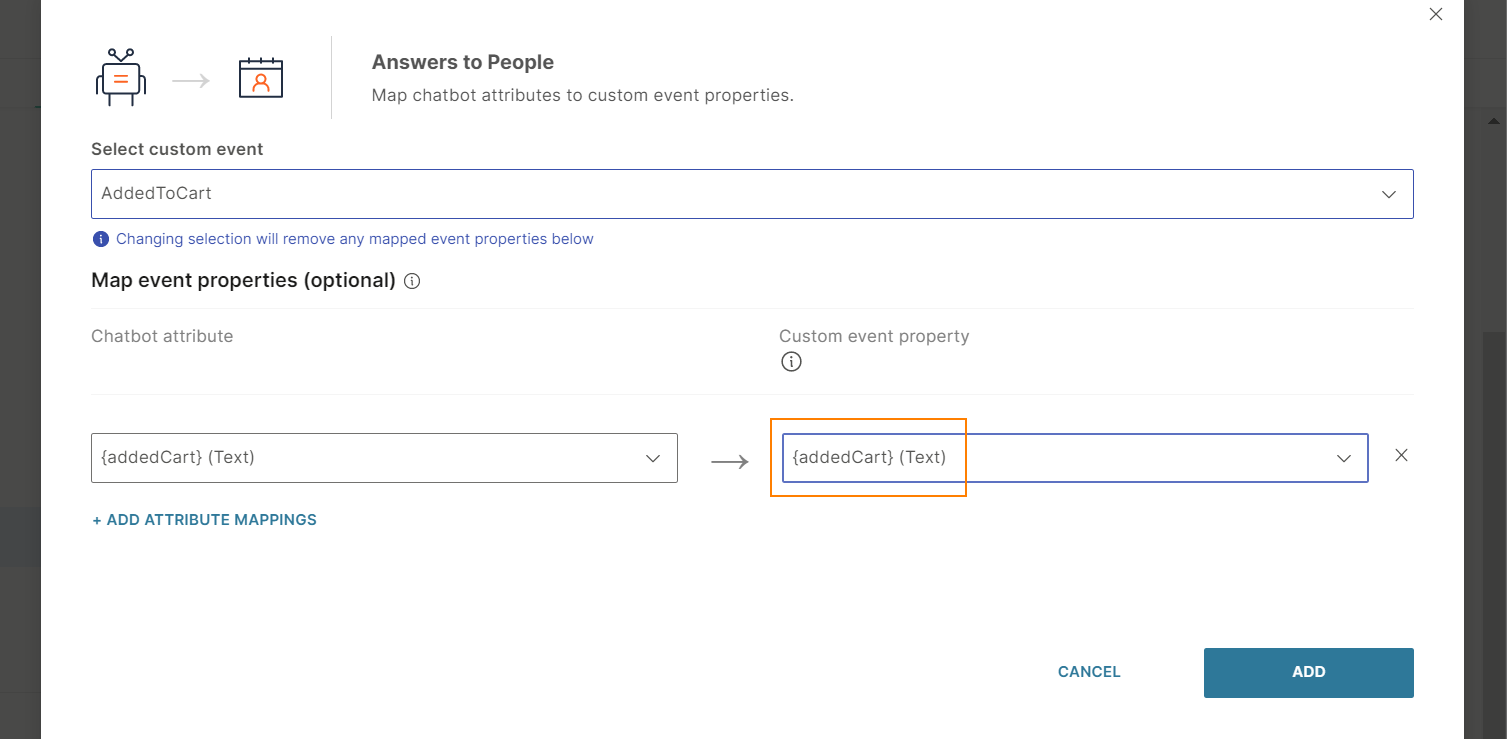Expand the Chatbot attribute {addedCart} dropdown
This screenshot has height=739, width=1507.
384,458
